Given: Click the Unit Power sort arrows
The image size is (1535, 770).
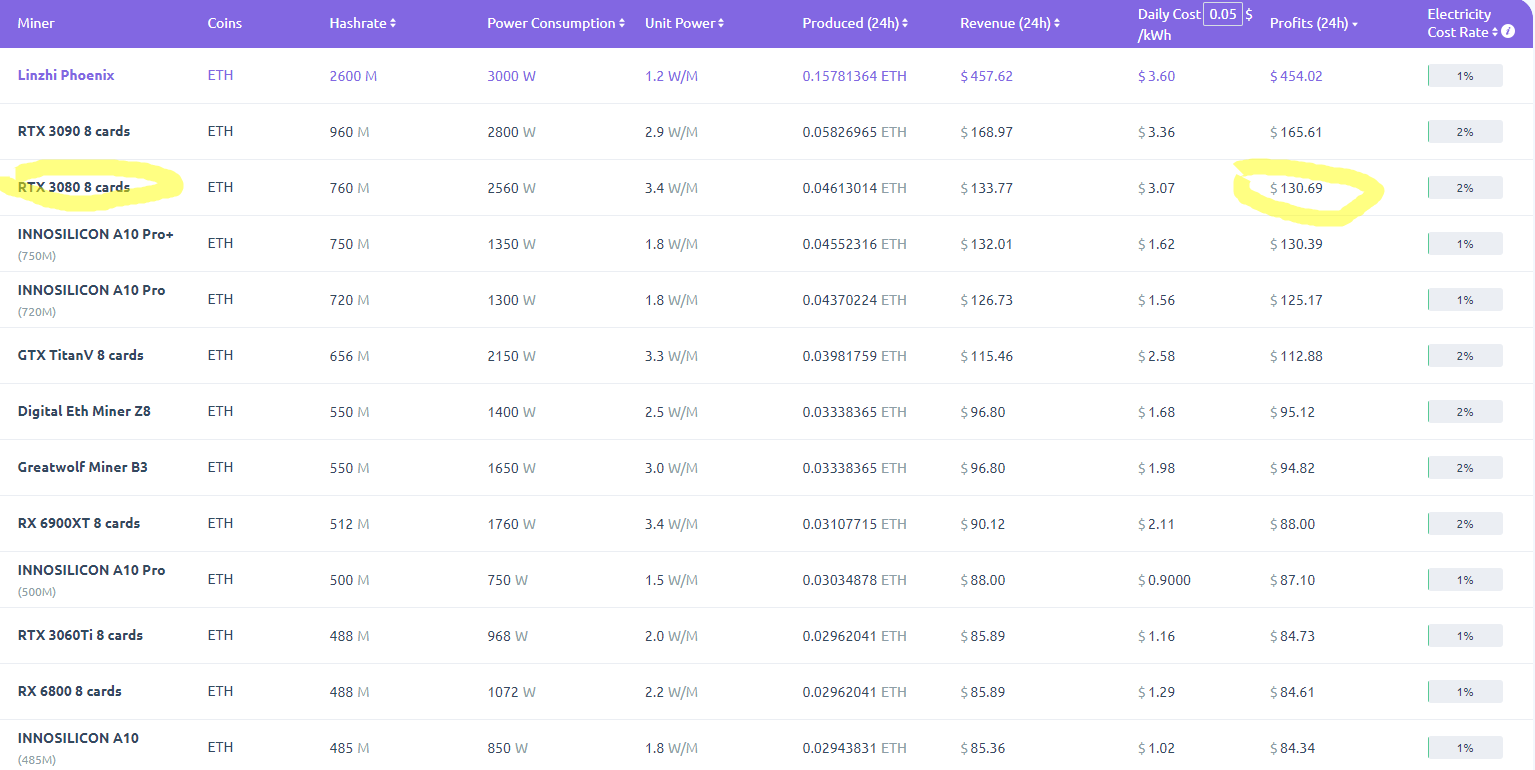Looking at the screenshot, I should pyautogui.click(x=721, y=23).
